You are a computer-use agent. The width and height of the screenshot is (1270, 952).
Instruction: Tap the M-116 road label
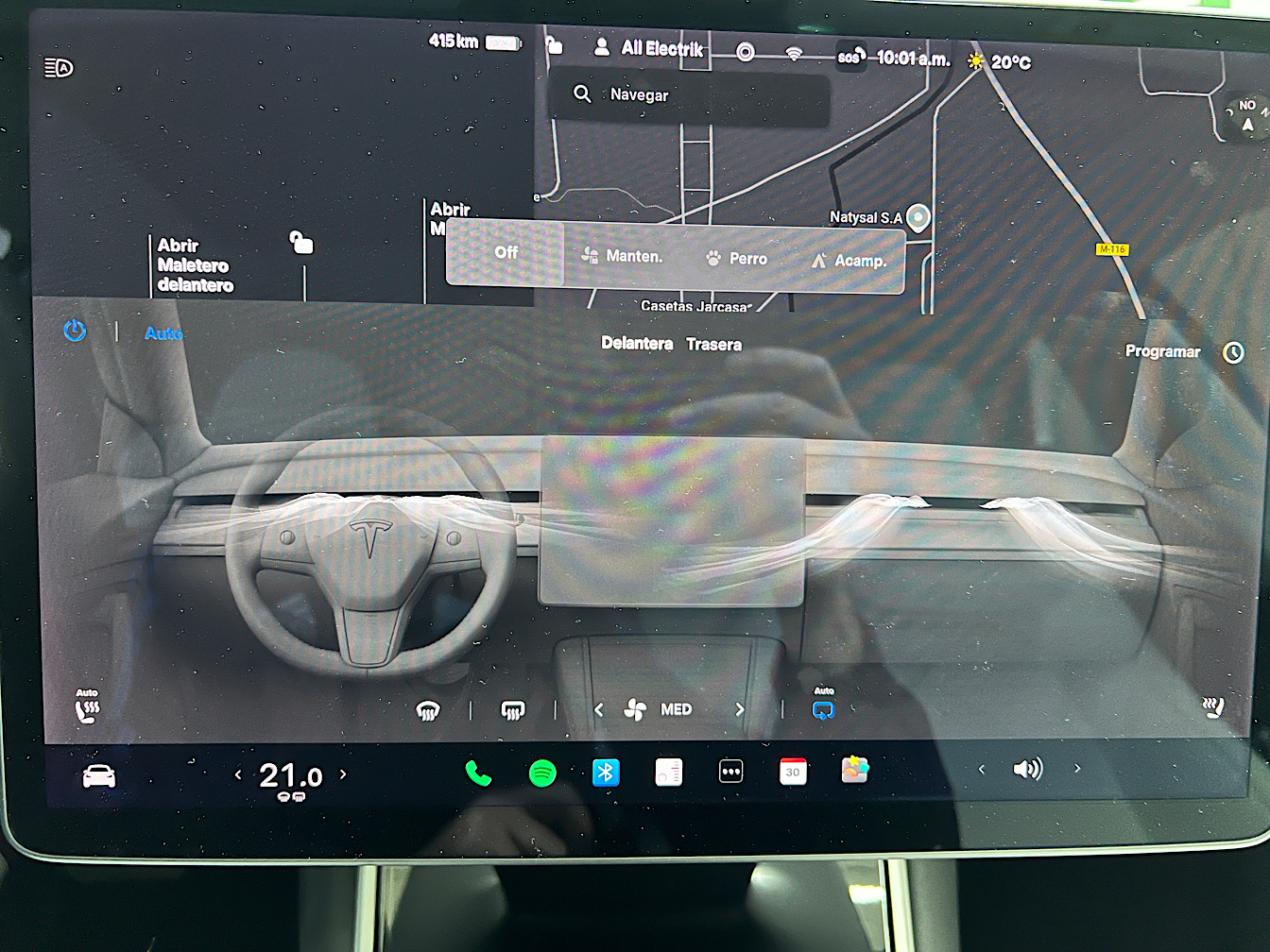(x=1112, y=249)
